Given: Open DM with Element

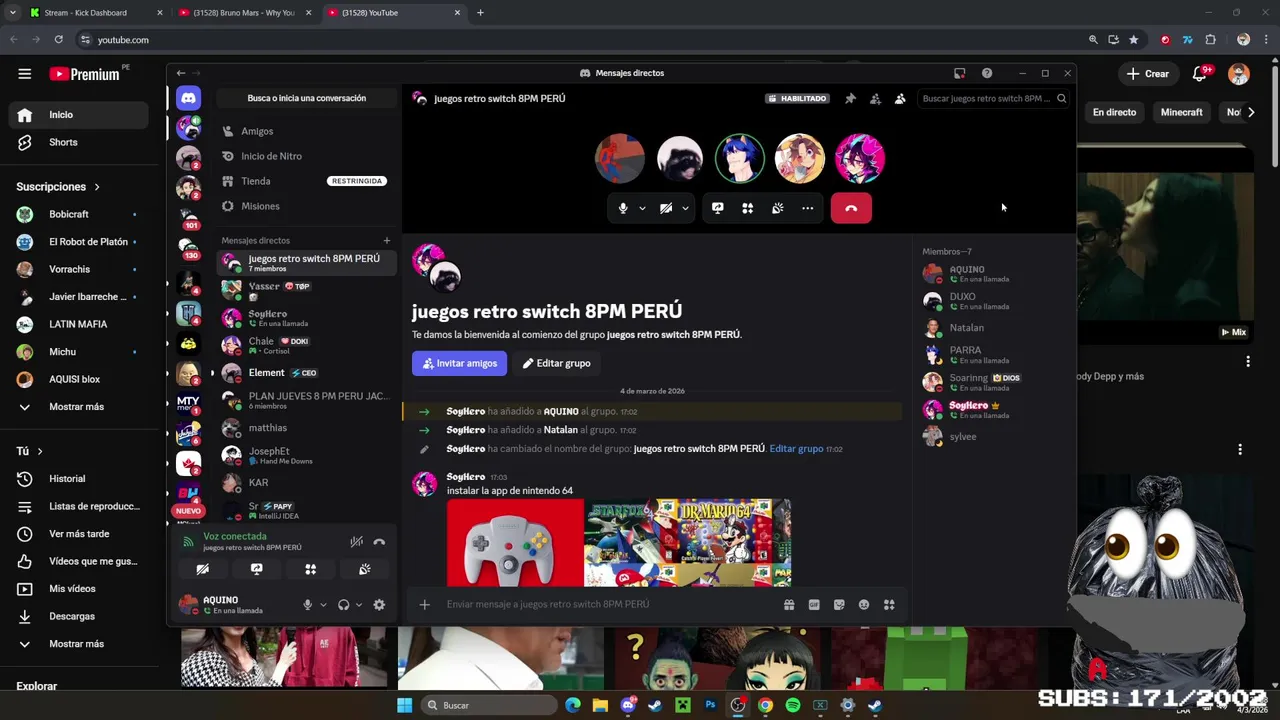Looking at the screenshot, I should 306,373.
